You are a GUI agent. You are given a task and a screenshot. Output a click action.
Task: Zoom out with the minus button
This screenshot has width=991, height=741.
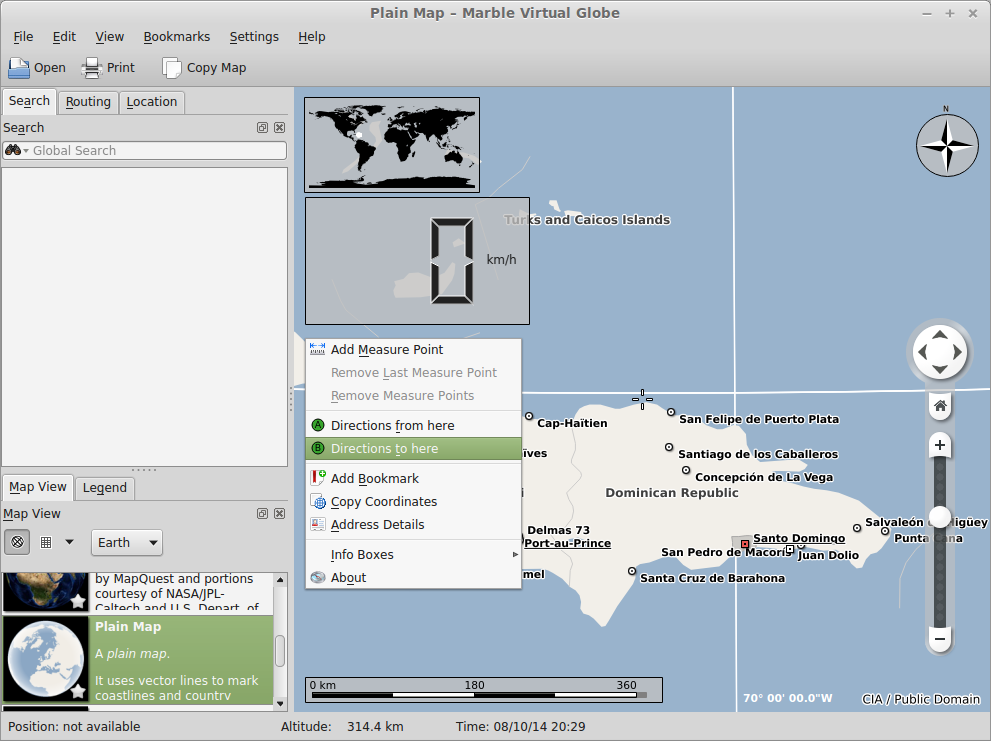(940, 639)
